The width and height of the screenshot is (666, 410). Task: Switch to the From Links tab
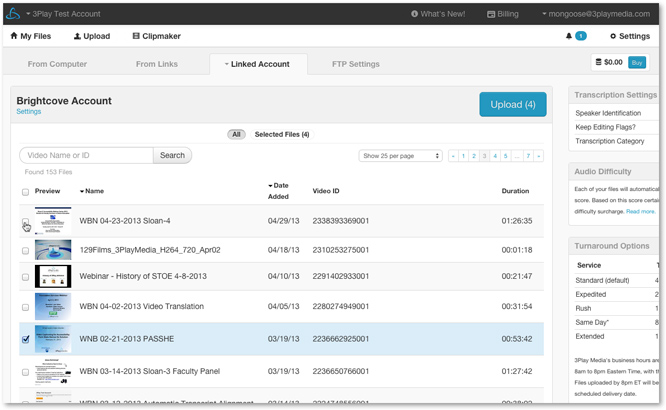(157, 64)
